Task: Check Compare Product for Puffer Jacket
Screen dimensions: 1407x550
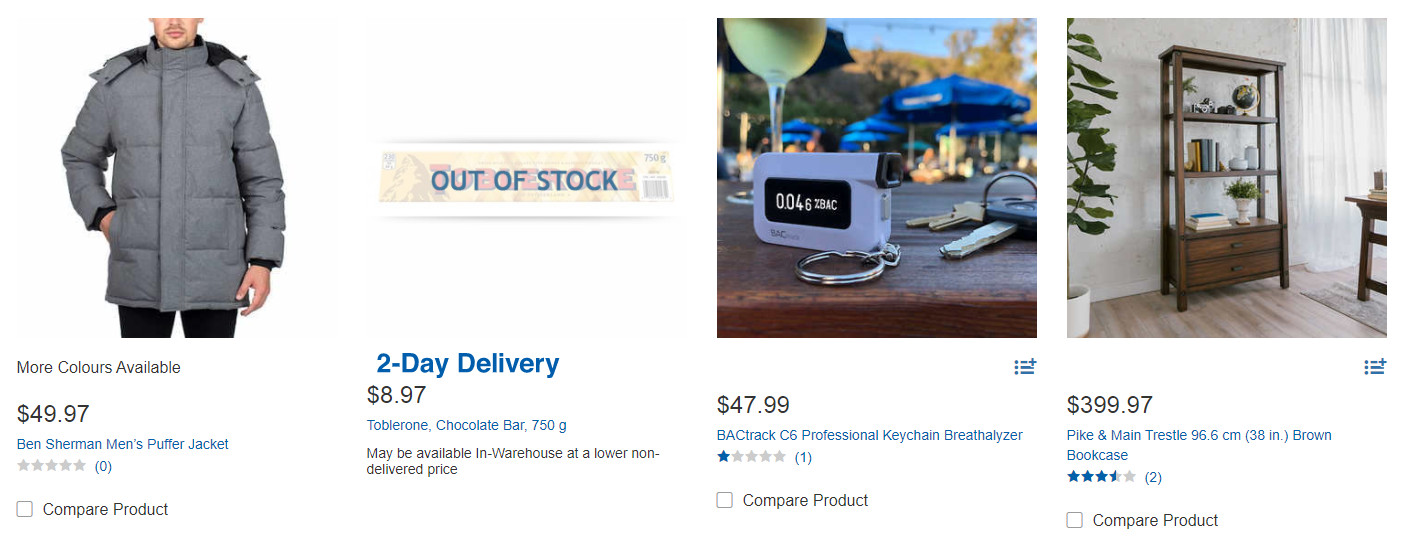Action: coord(25,509)
